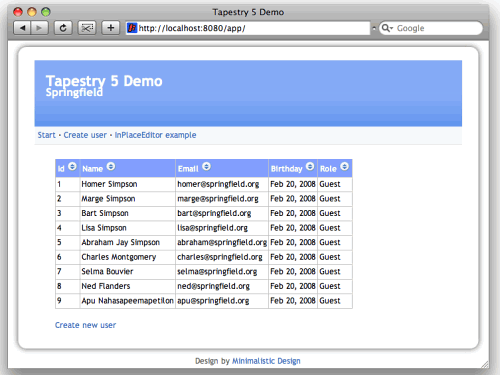Image resolution: width=500 pixels, height=375 pixels.
Task: Toggle sort order on the Email column
Action: tap(206, 166)
